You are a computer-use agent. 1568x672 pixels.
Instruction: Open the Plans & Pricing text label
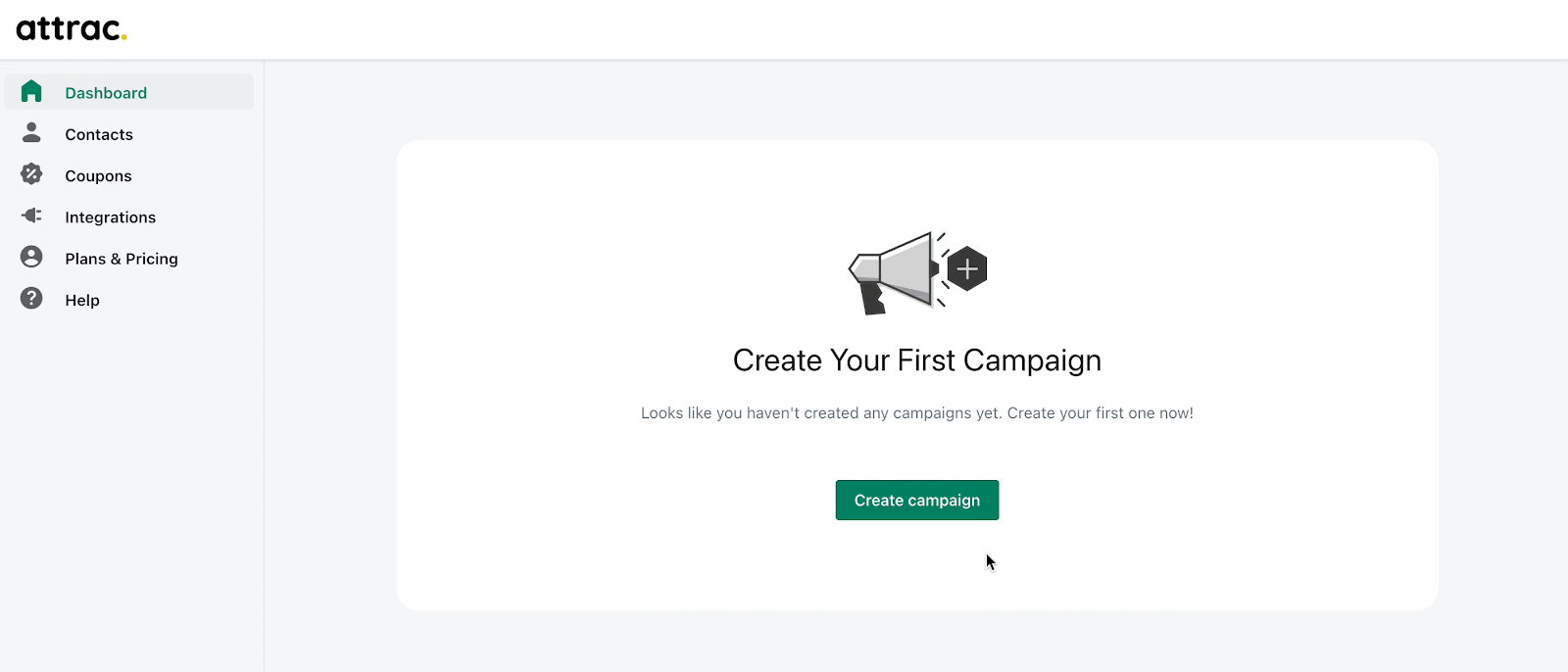121,259
